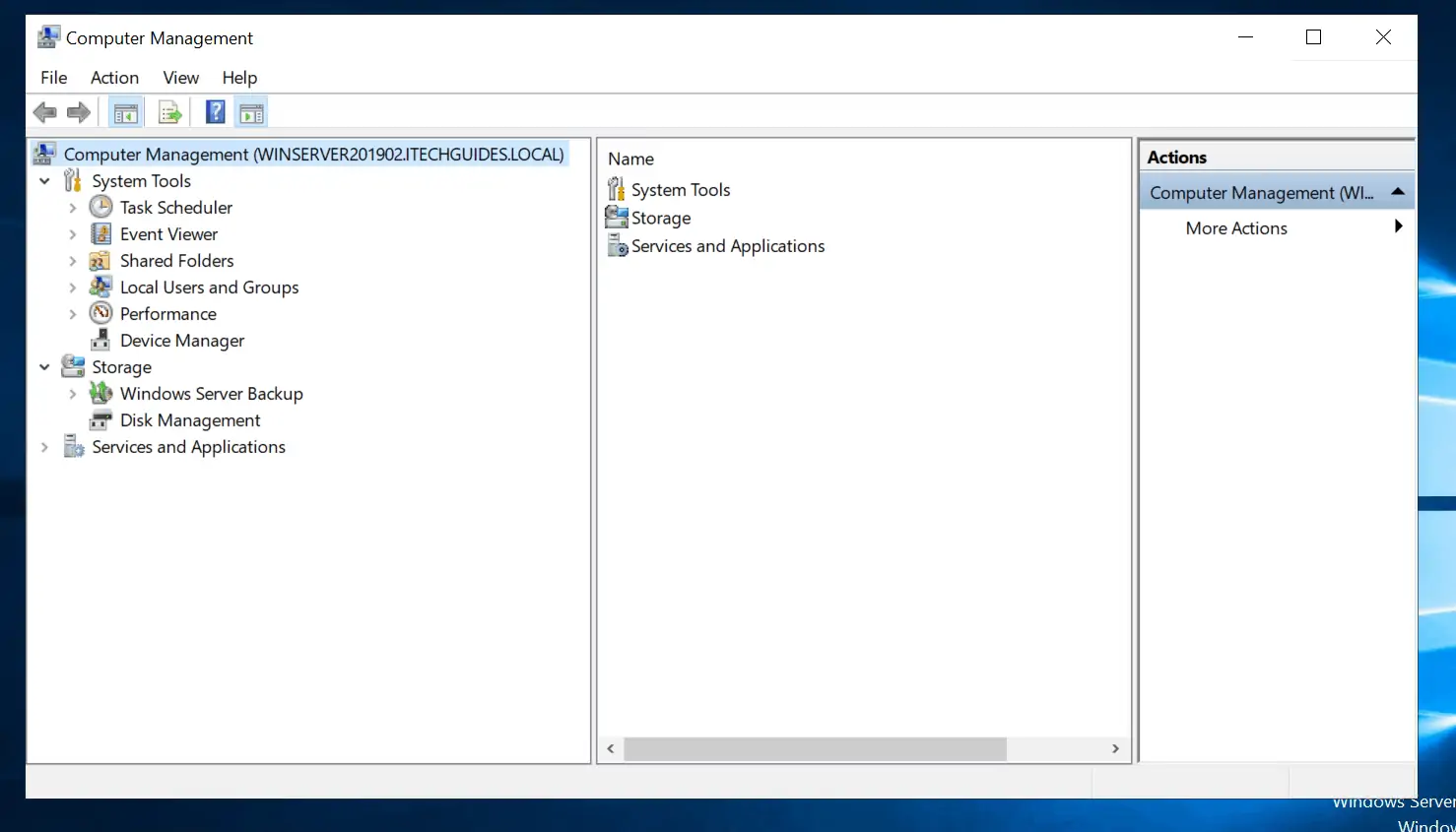Select the Performance label in tree
The height and width of the screenshot is (832, 1456).
[168, 314]
